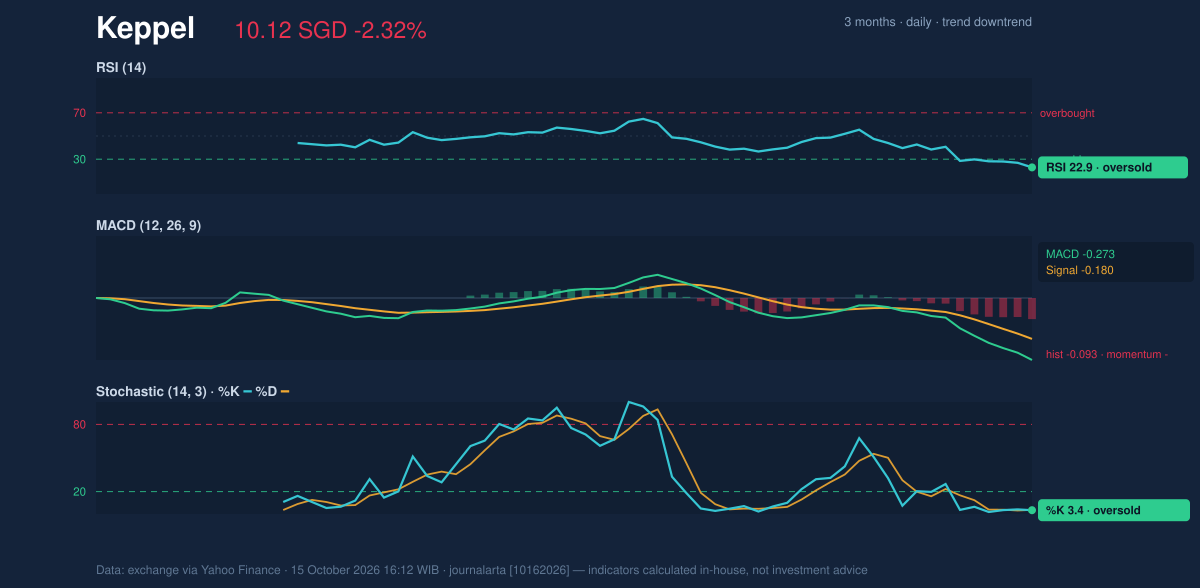This screenshot has width=1200, height=588.
Task: Click the '3 months · daily · trend downtrend' label
Action: (x=938, y=22)
